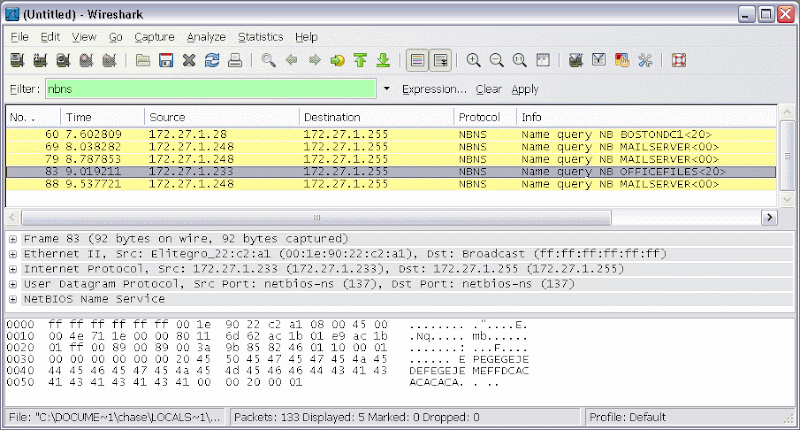Click the Expression... button
The height and width of the screenshot is (430, 800).
pyautogui.click(x=434, y=89)
